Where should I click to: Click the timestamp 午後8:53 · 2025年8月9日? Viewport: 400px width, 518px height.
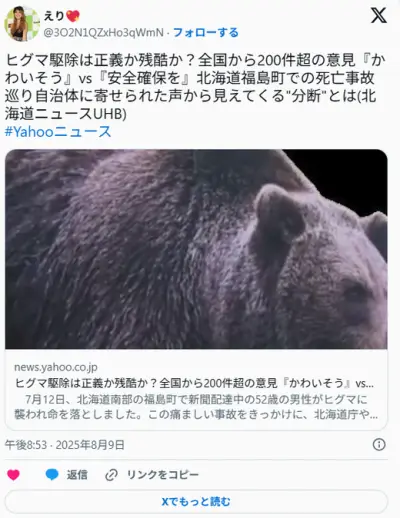[x=65, y=445]
